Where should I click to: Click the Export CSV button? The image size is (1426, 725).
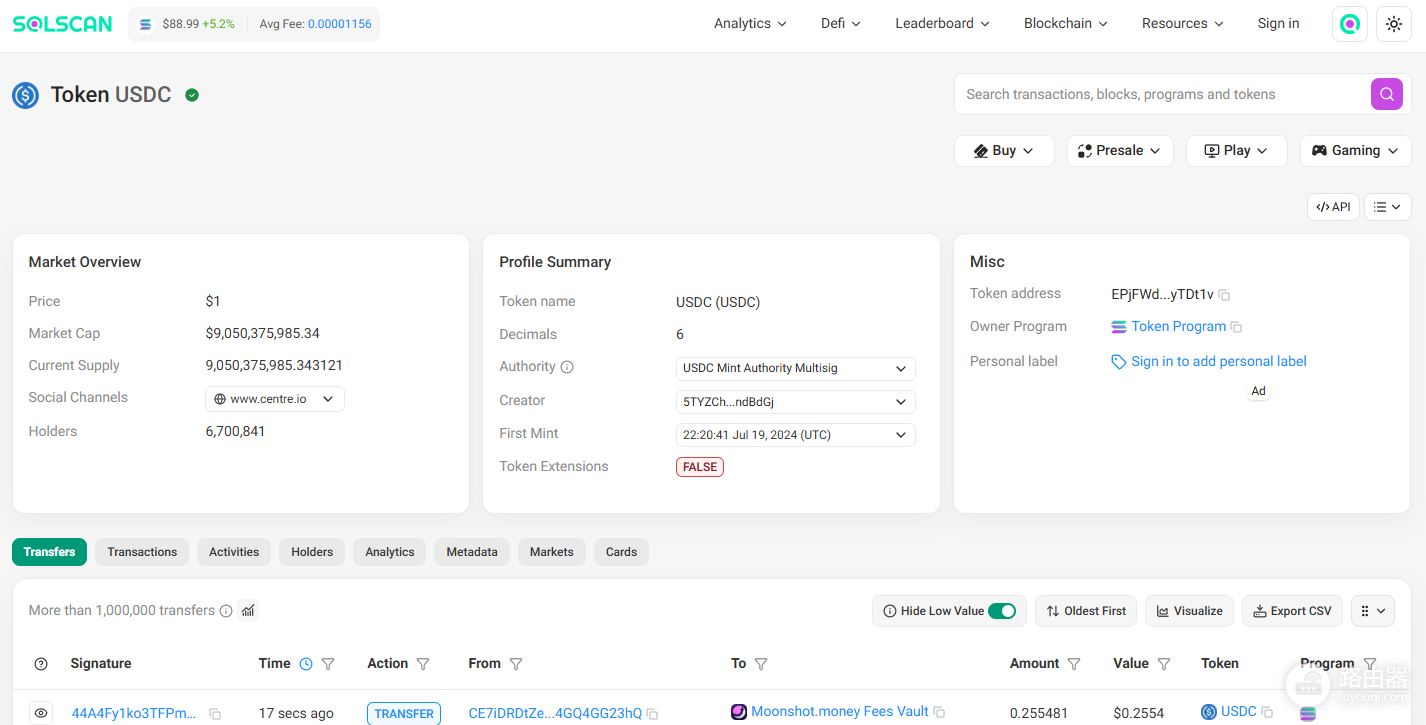1292,611
